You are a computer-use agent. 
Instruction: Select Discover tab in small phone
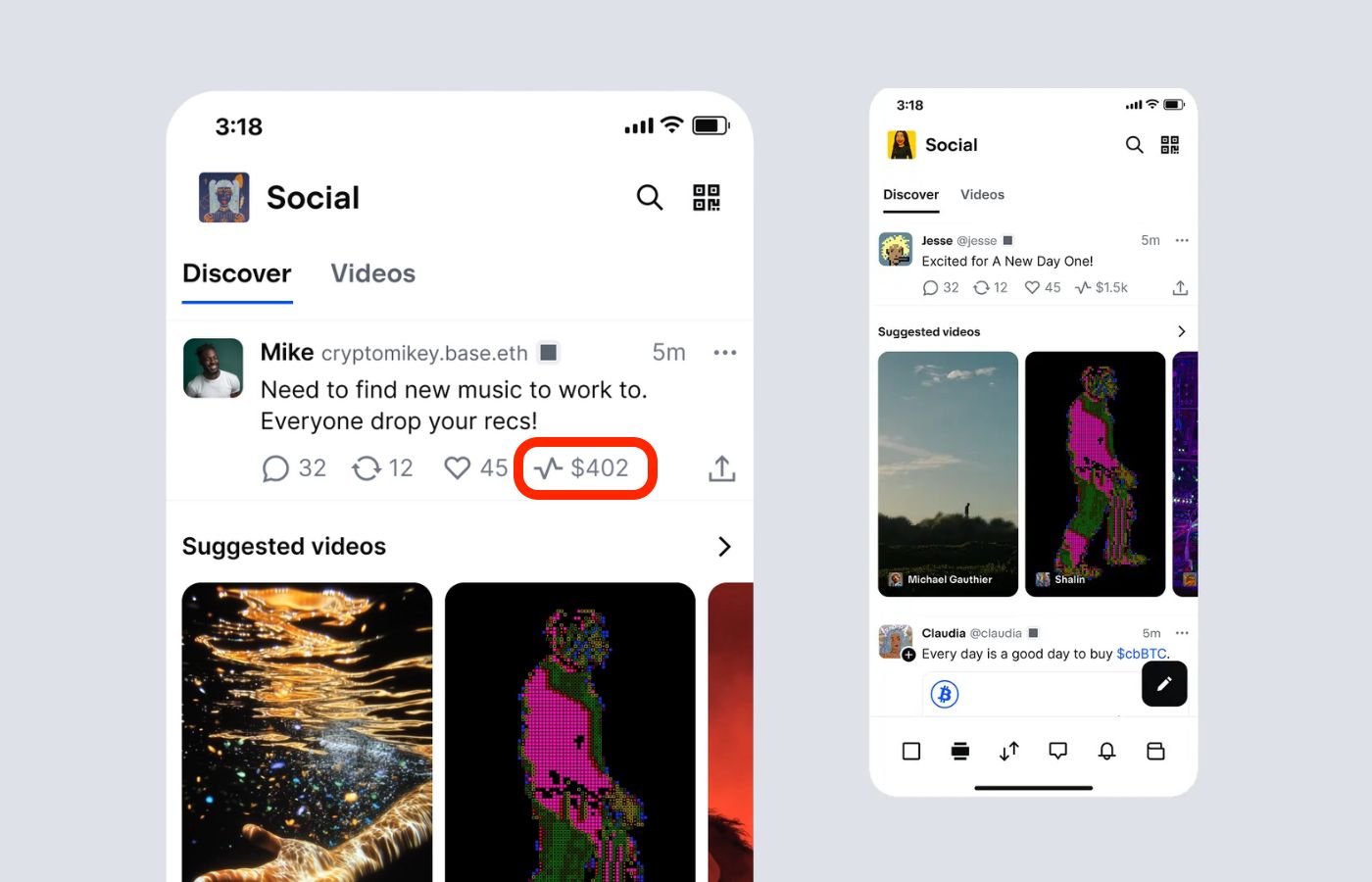coord(910,194)
